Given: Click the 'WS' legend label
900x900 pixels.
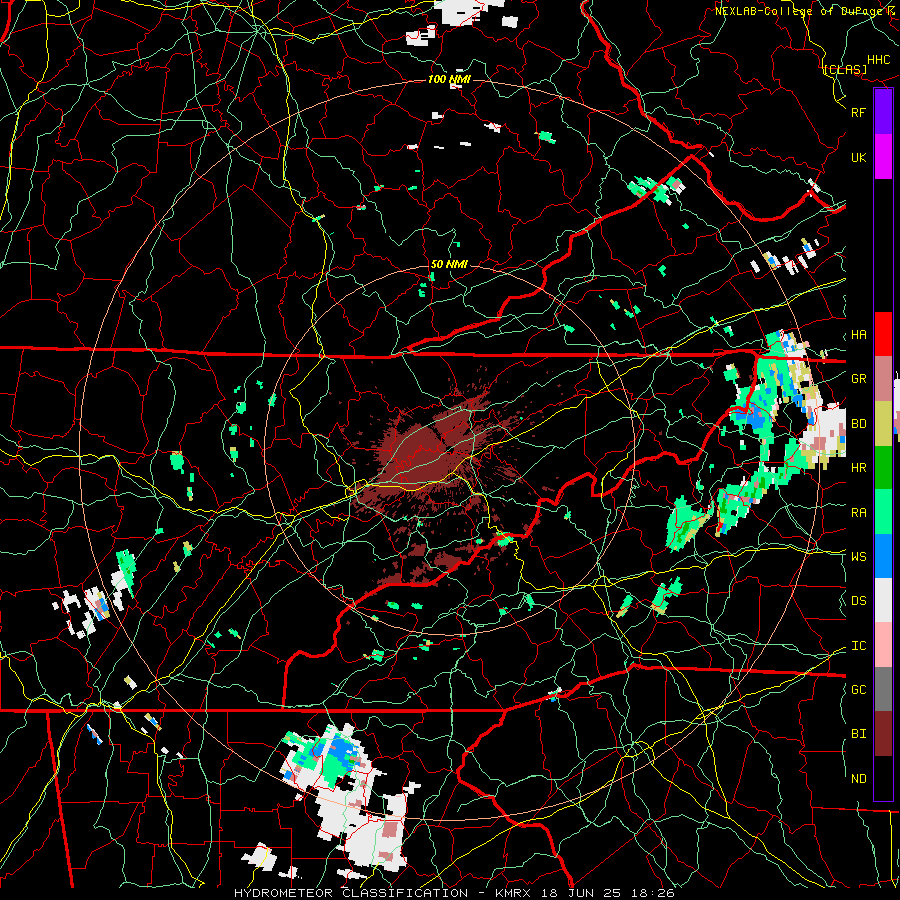Looking at the screenshot, I should (859, 557).
